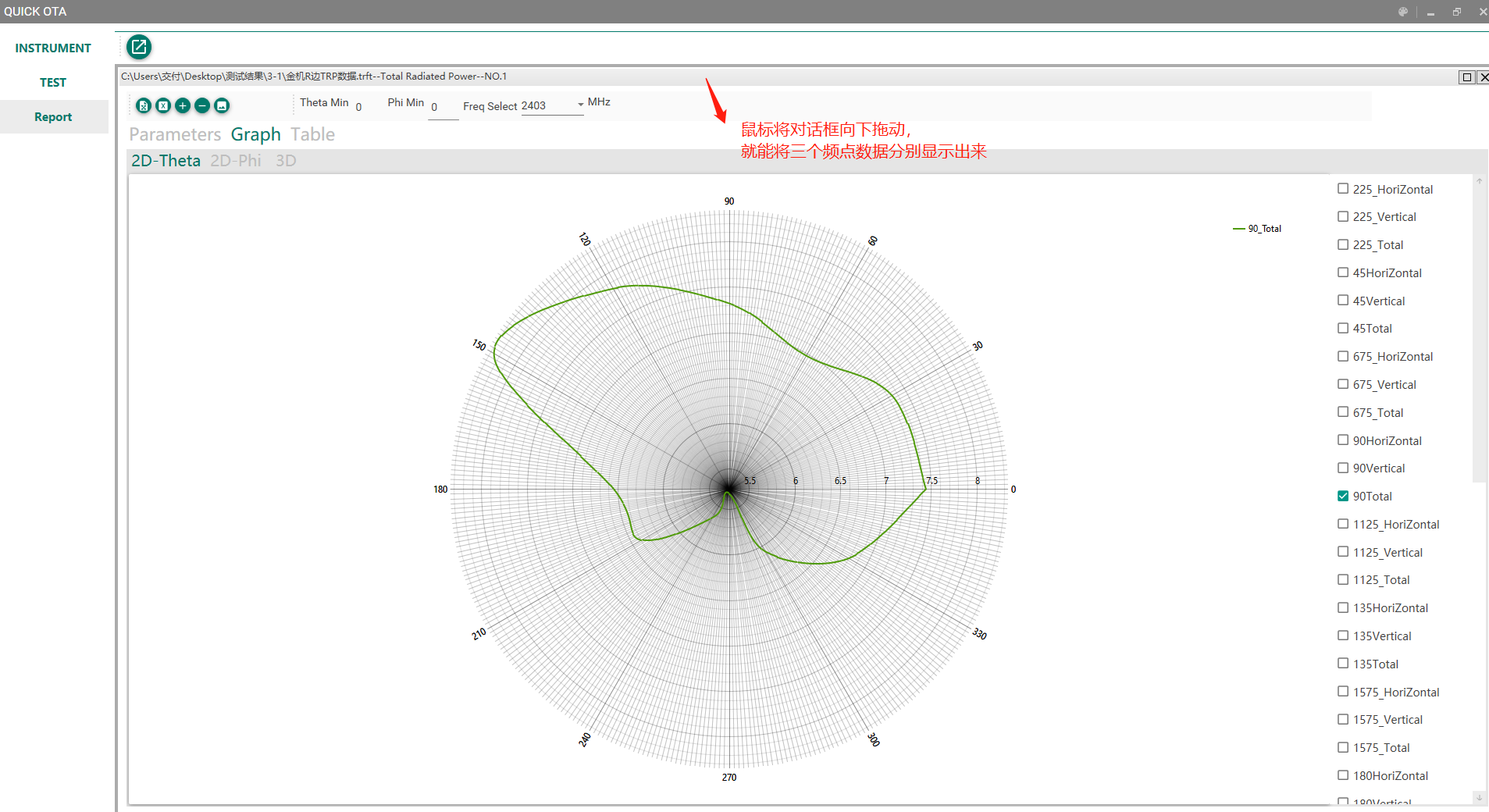Enable the 225_Vertical checkbox
Screen dimensions: 1489x812
pyautogui.click(x=1343, y=216)
